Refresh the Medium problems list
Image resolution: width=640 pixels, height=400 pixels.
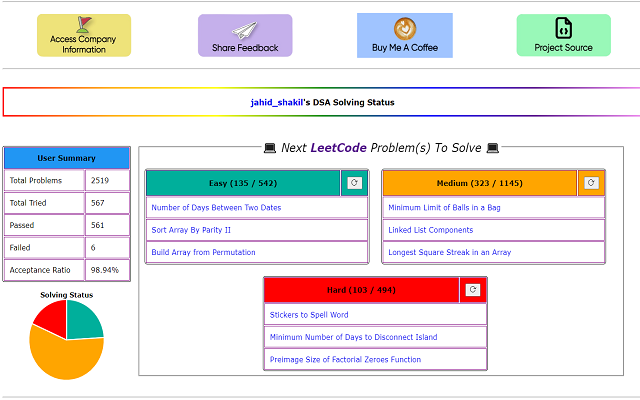click(591, 183)
